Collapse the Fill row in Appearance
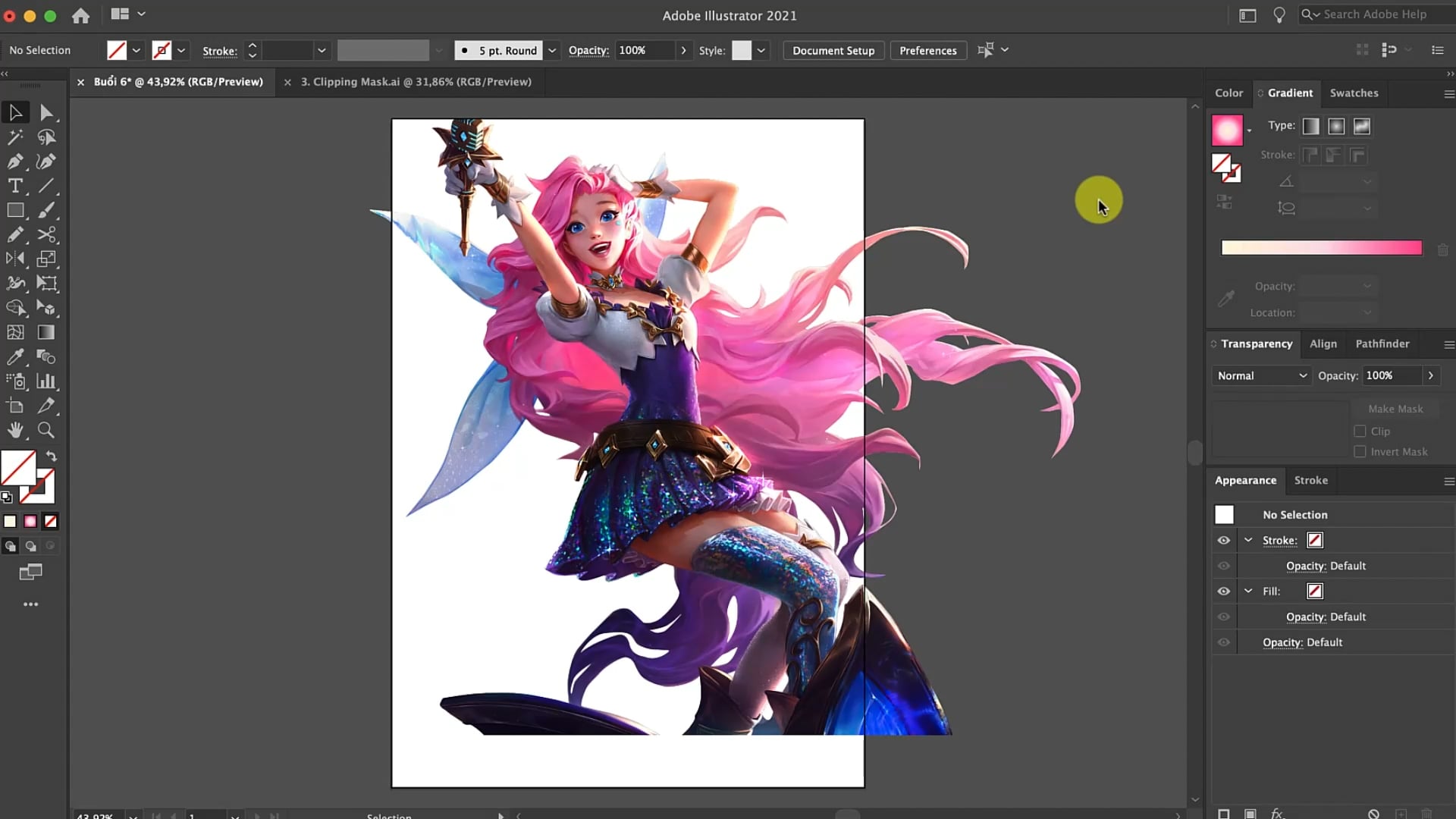 pyautogui.click(x=1248, y=591)
